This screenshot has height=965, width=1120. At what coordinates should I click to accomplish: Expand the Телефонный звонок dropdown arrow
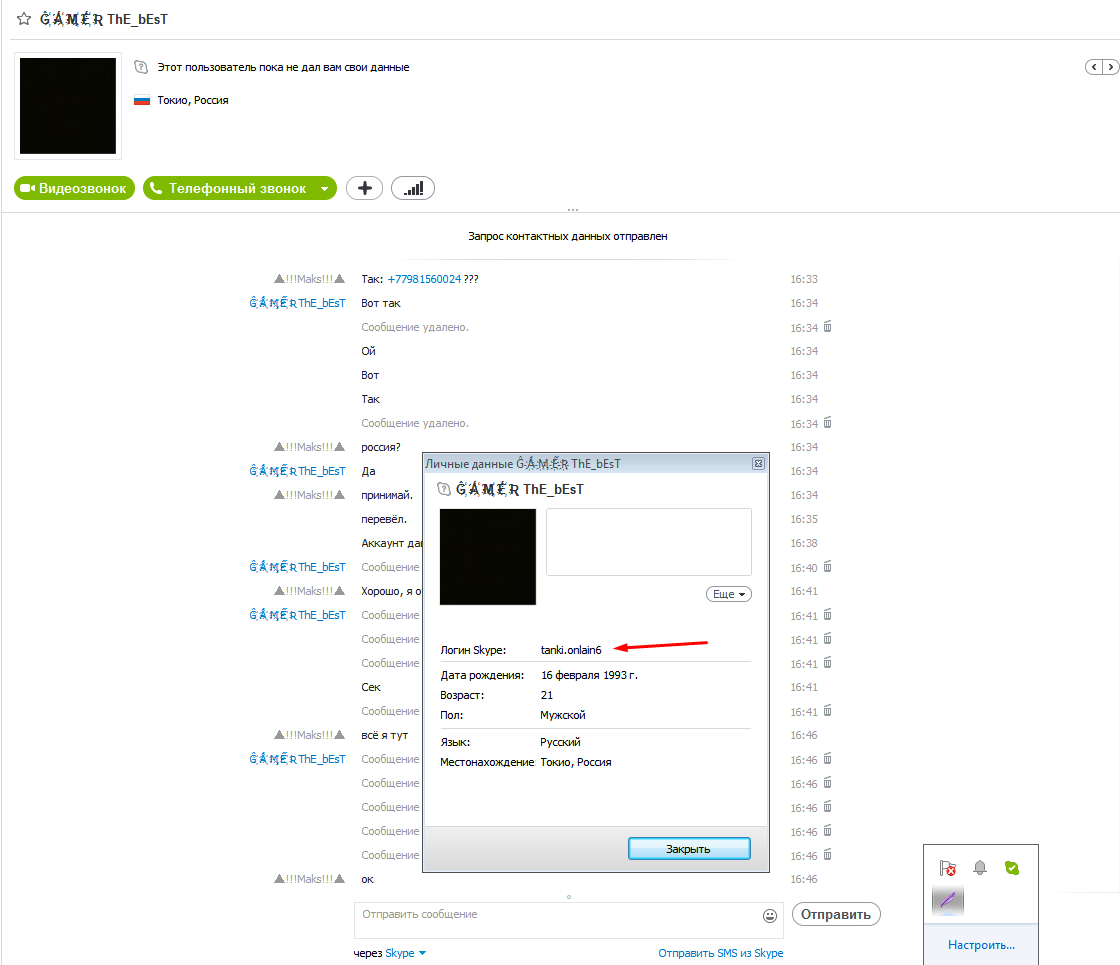325,189
